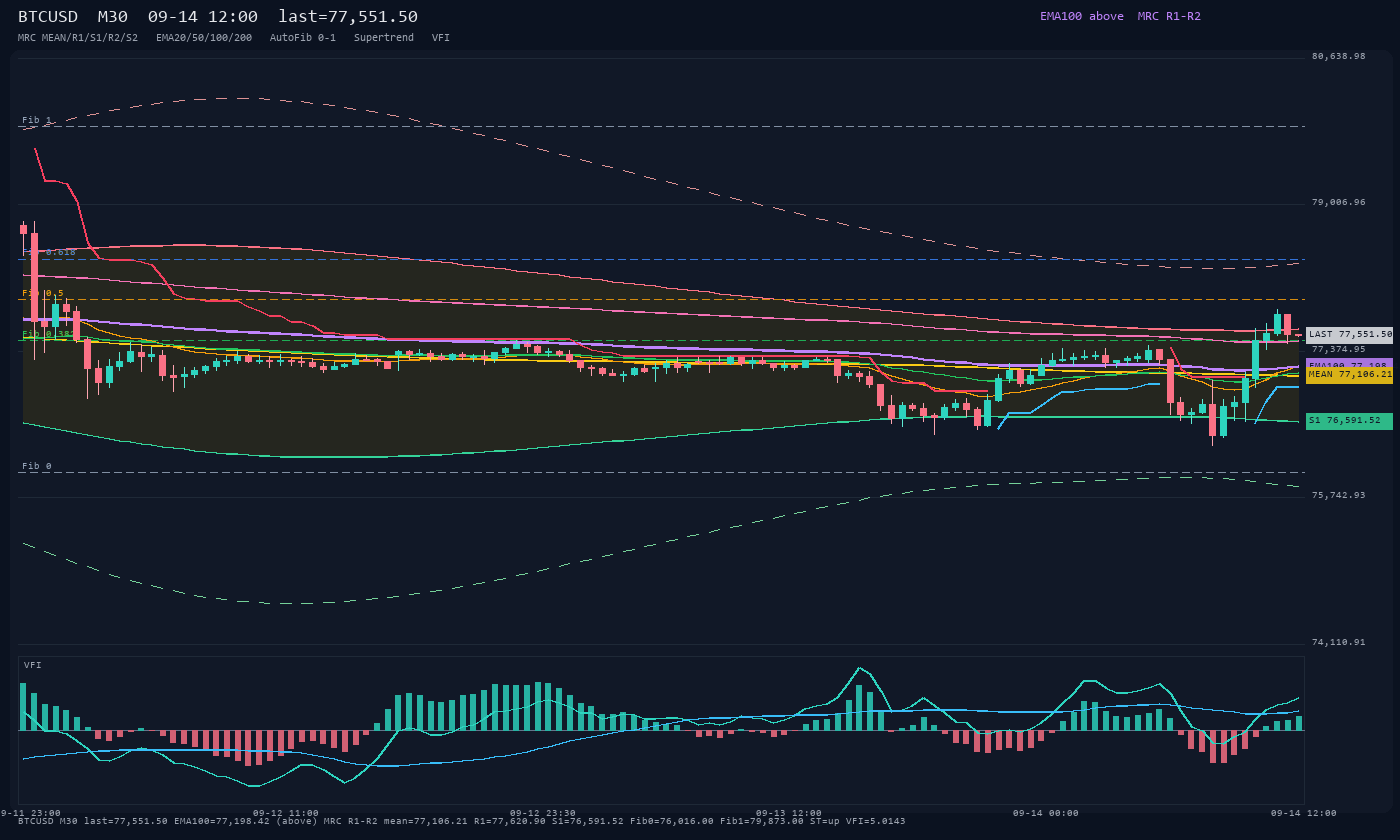The image size is (1400, 840).
Task: Click the 09-12 23:30 time axis label
Action: 543,813
